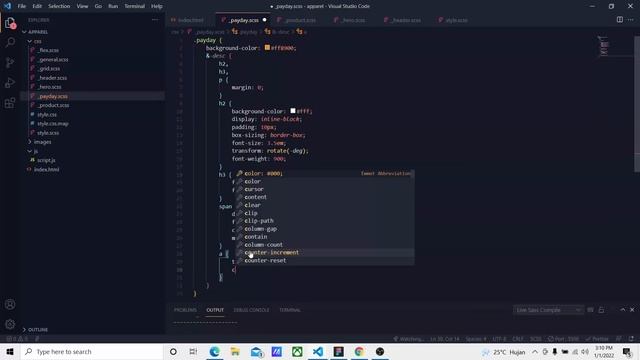The height and width of the screenshot is (360, 640).
Task: Click the Prettier status bar item
Action: pyautogui.click(x=597, y=339)
